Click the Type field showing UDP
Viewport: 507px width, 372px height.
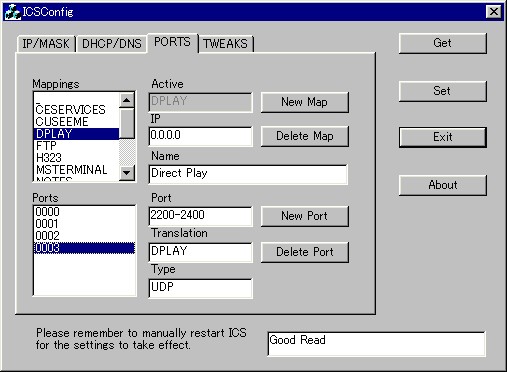click(200, 288)
